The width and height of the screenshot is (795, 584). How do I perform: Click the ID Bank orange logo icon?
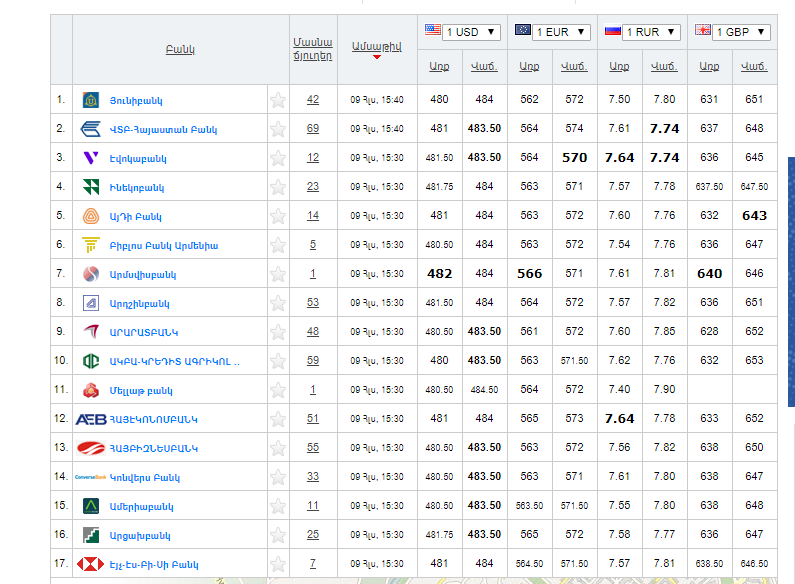91,216
